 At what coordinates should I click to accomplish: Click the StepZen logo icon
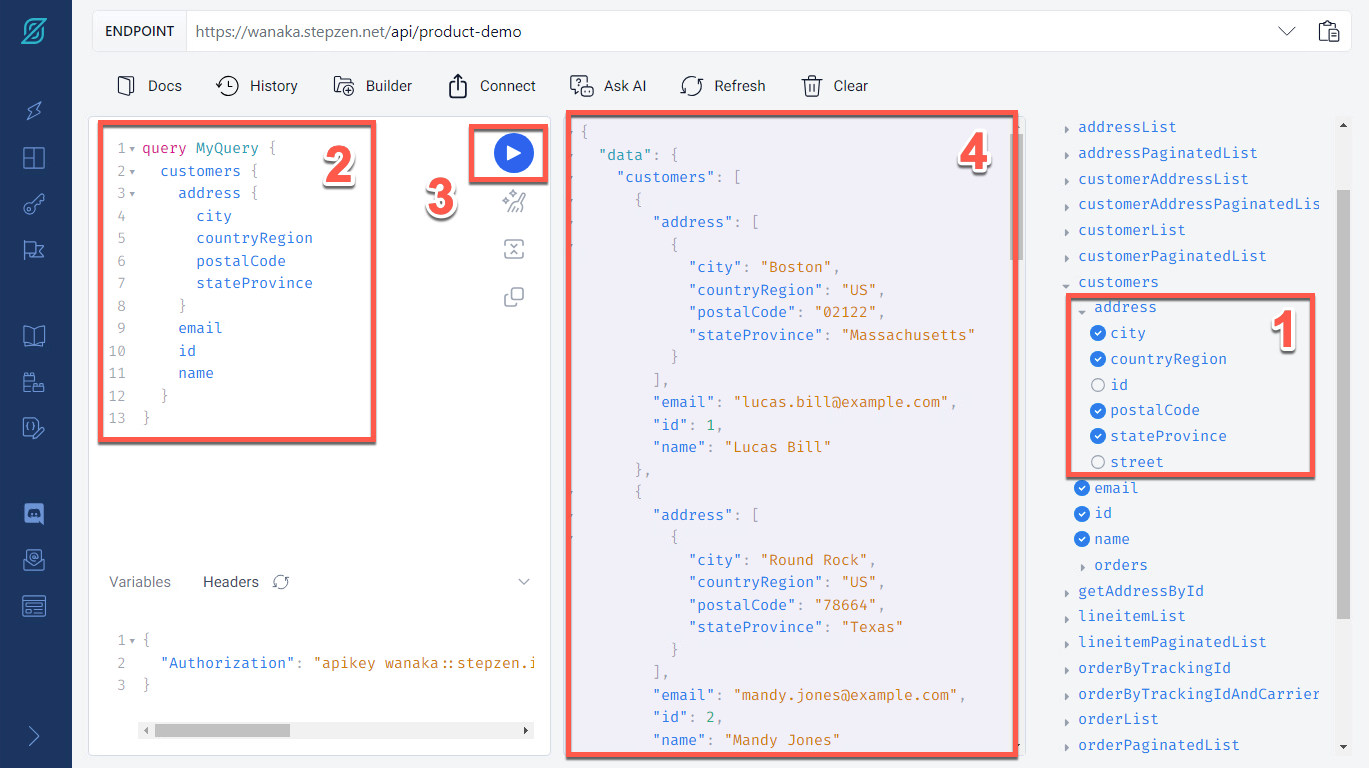tap(35, 32)
